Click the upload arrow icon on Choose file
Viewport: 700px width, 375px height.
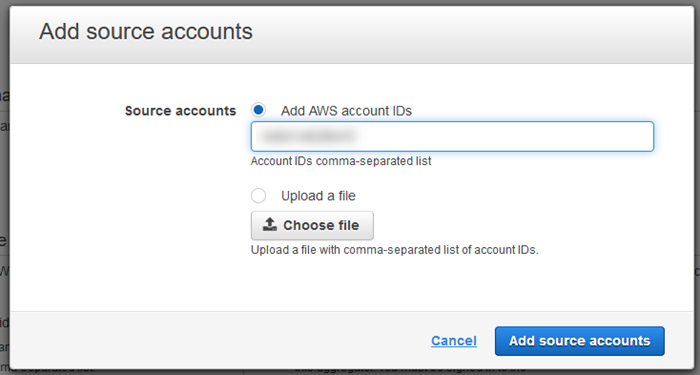coord(270,225)
